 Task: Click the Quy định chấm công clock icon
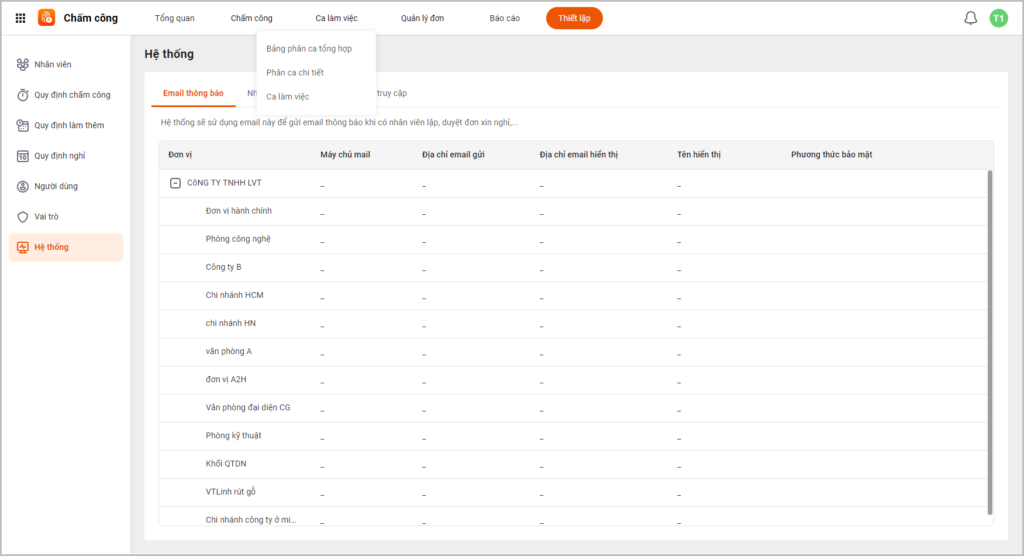tap(23, 95)
